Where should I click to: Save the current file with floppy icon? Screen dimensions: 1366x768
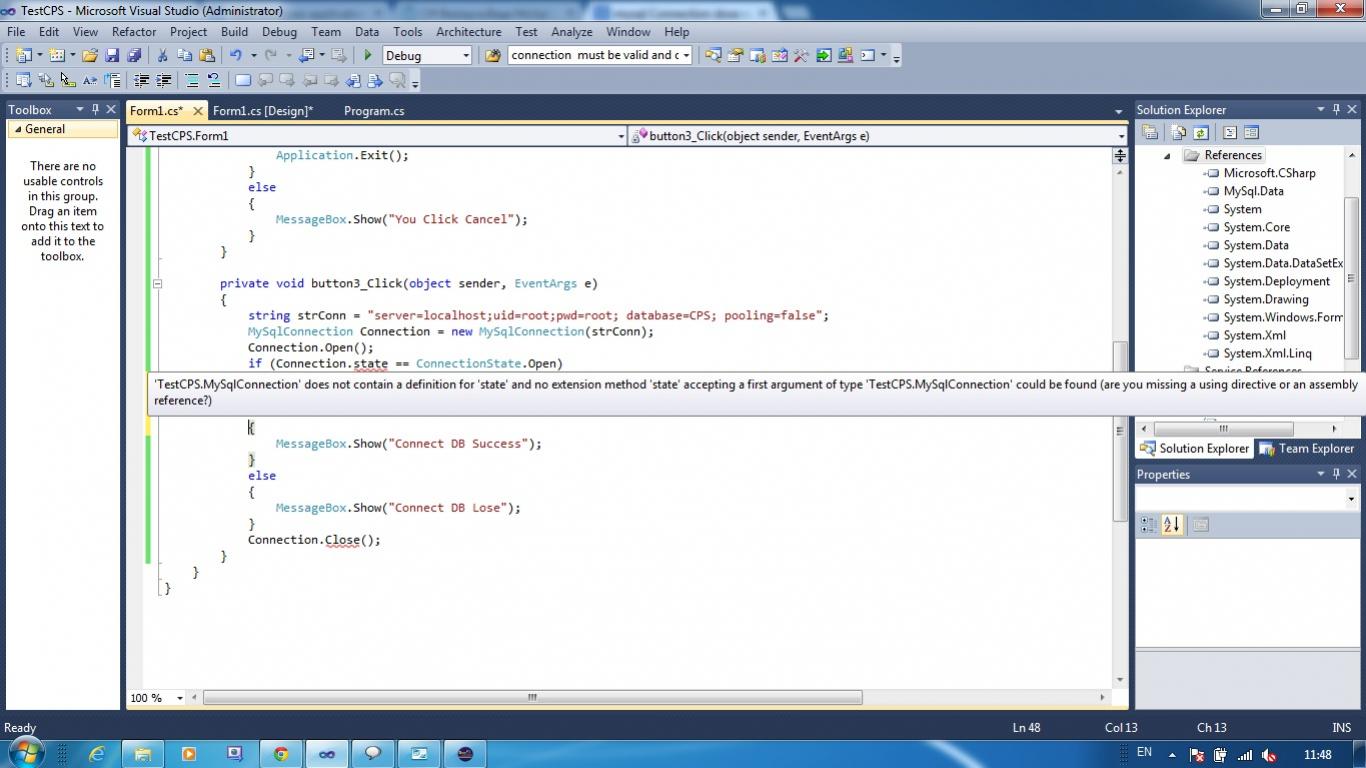point(112,55)
